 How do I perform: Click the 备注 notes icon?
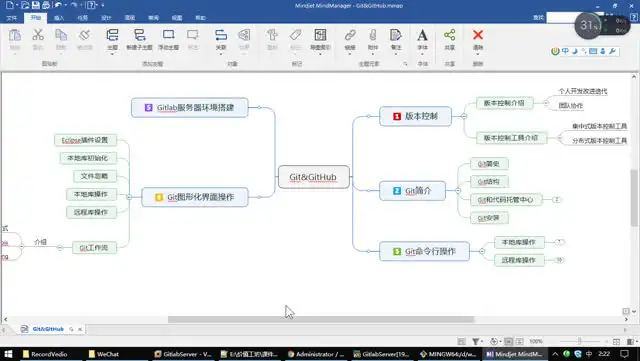pyautogui.click(x=396, y=35)
